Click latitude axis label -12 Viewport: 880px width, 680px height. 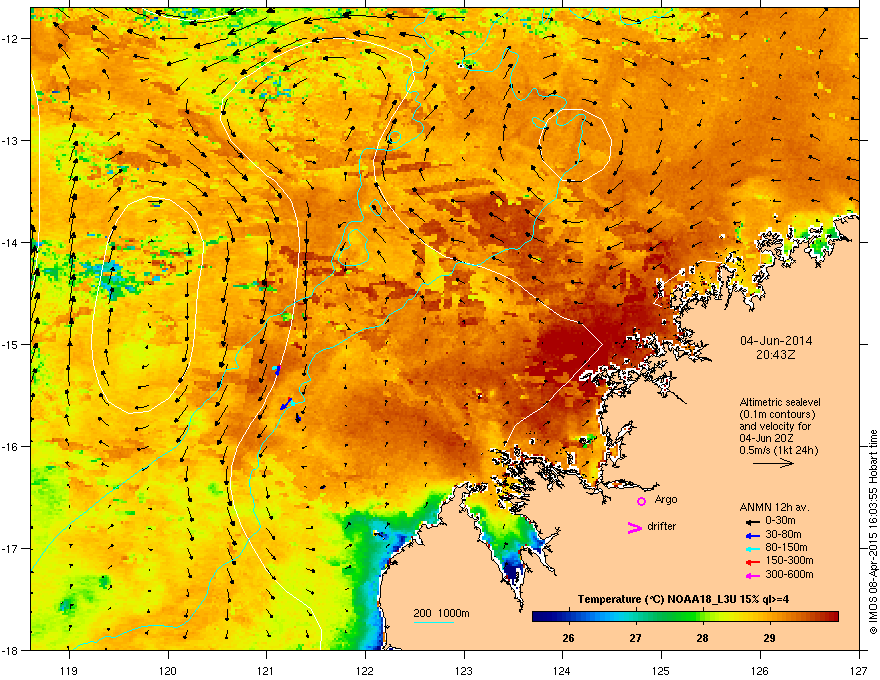click(x=10, y=39)
